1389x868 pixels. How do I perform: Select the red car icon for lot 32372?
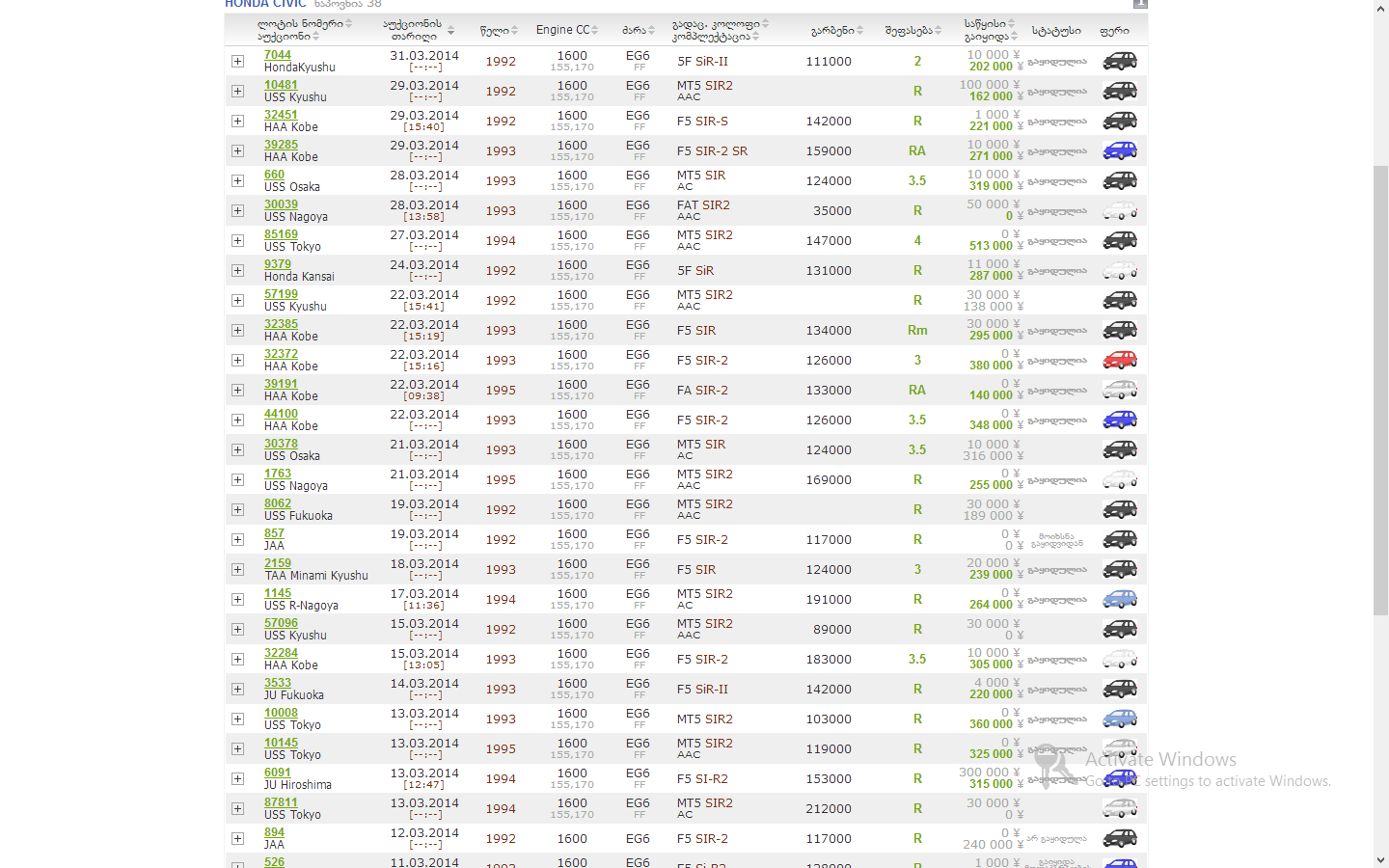tap(1120, 360)
